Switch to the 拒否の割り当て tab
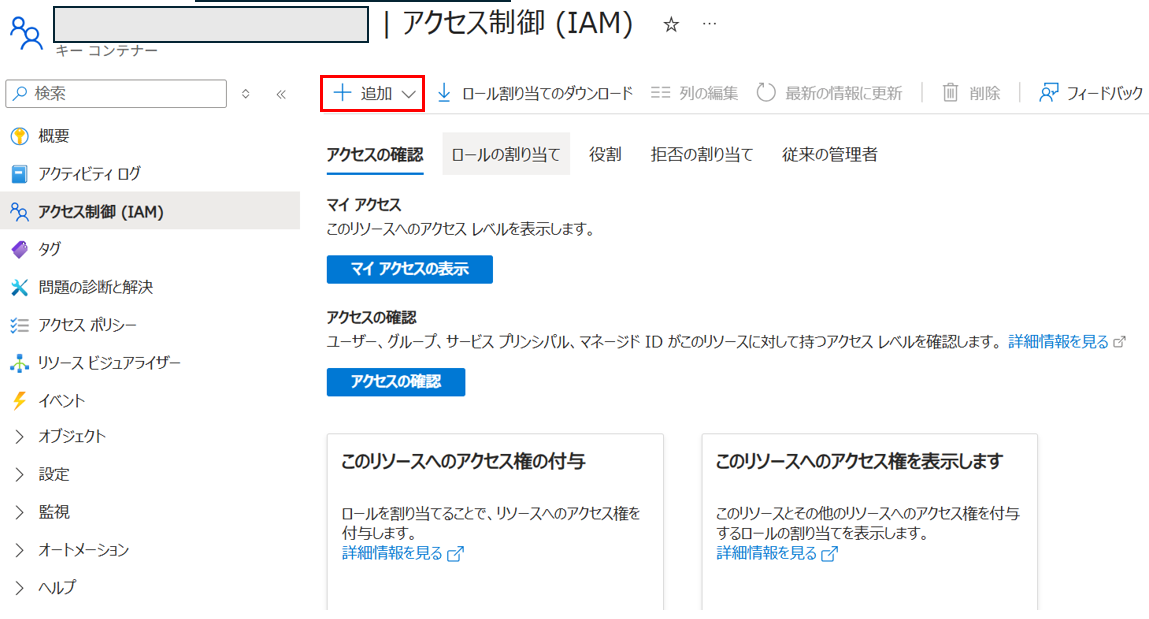Image resolution: width=1149 pixels, height=619 pixels. pos(702,155)
